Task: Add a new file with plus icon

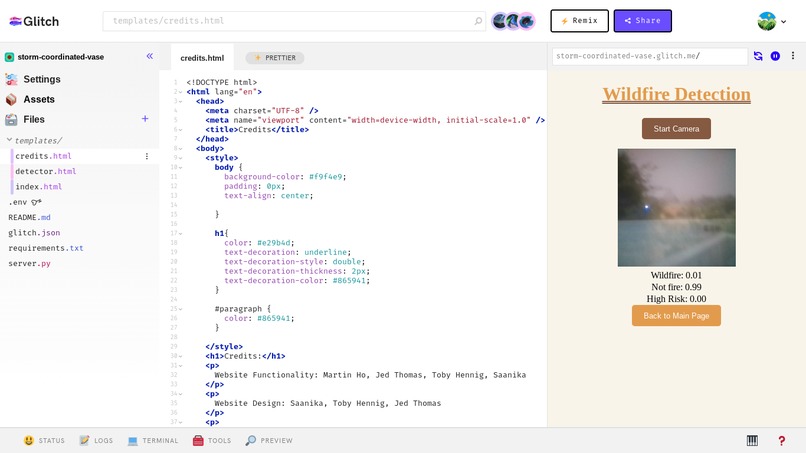Action: point(145,119)
